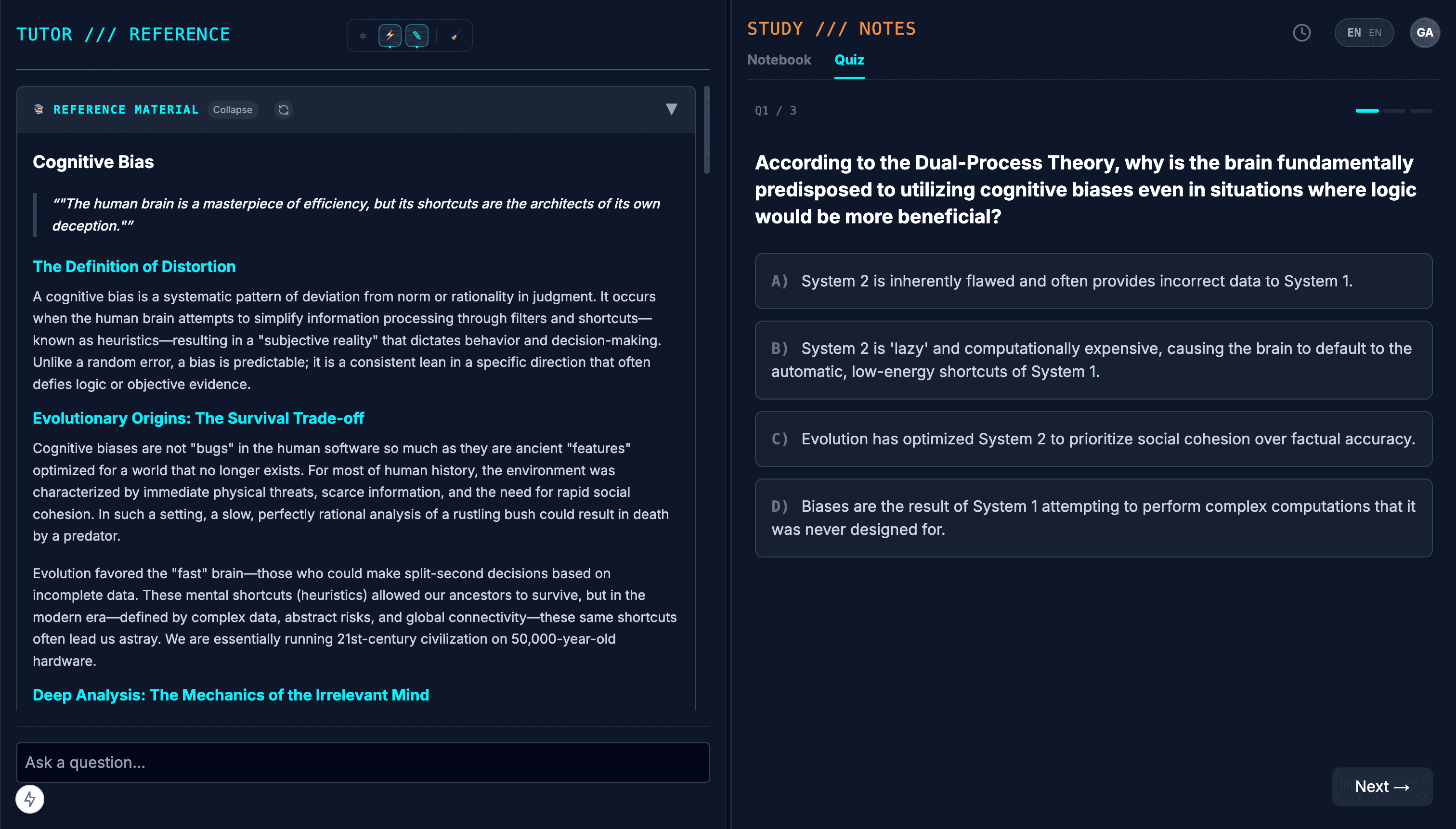
Task: Select answer B about System 2 being lazy
Action: click(x=1093, y=360)
